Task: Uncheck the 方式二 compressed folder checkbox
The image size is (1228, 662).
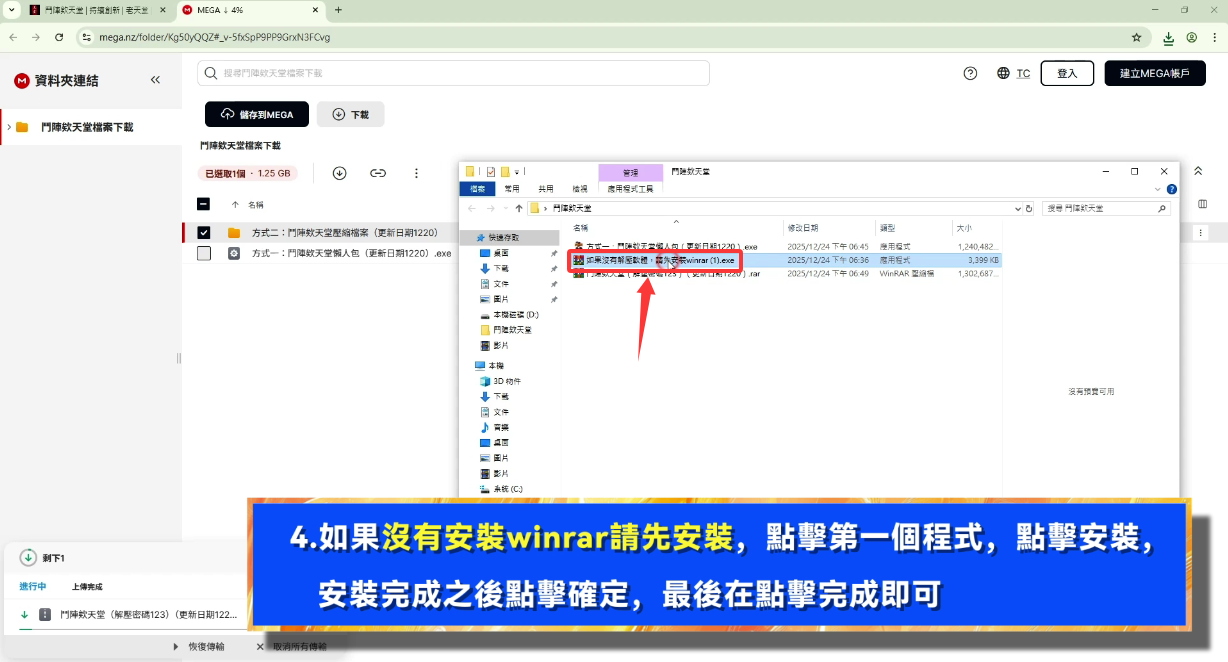Action: click(x=204, y=233)
